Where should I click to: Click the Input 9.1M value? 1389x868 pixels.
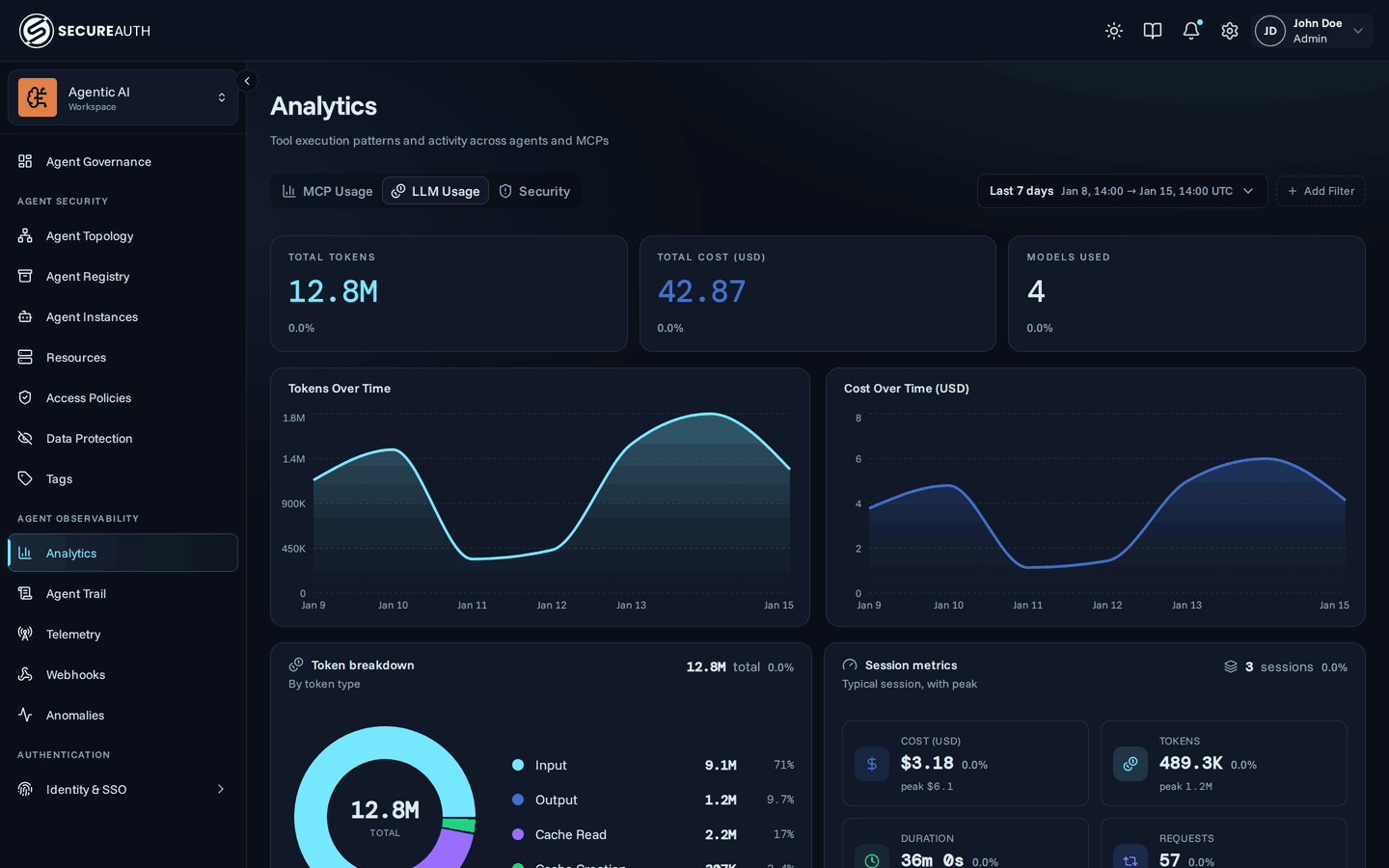point(721,765)
